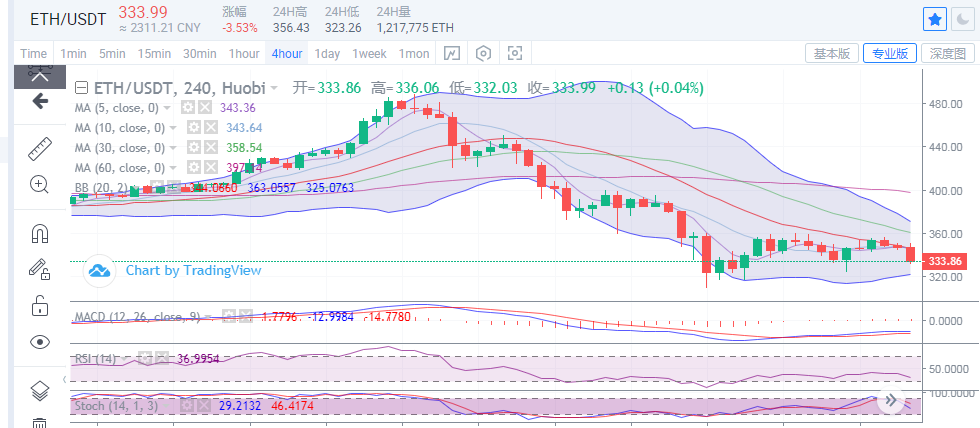Screen dimensions: 980x428
Task: Open the object tree layers icon
Action: (x=40, y=389)
